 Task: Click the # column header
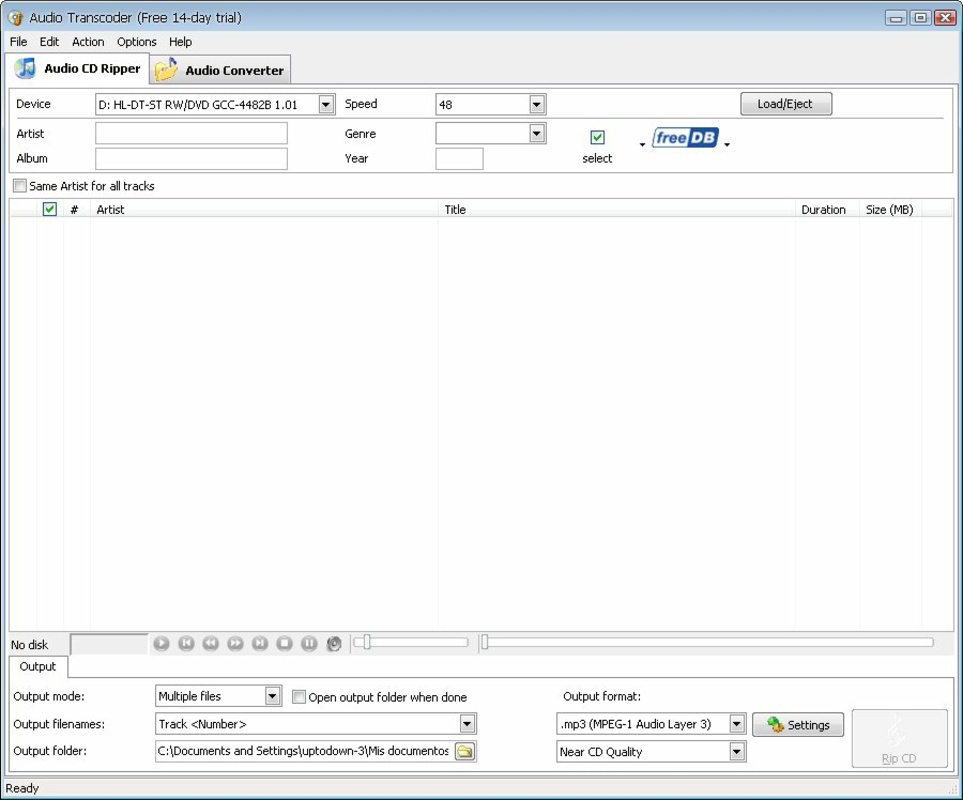pyautogui.click(x=75, y=209)
